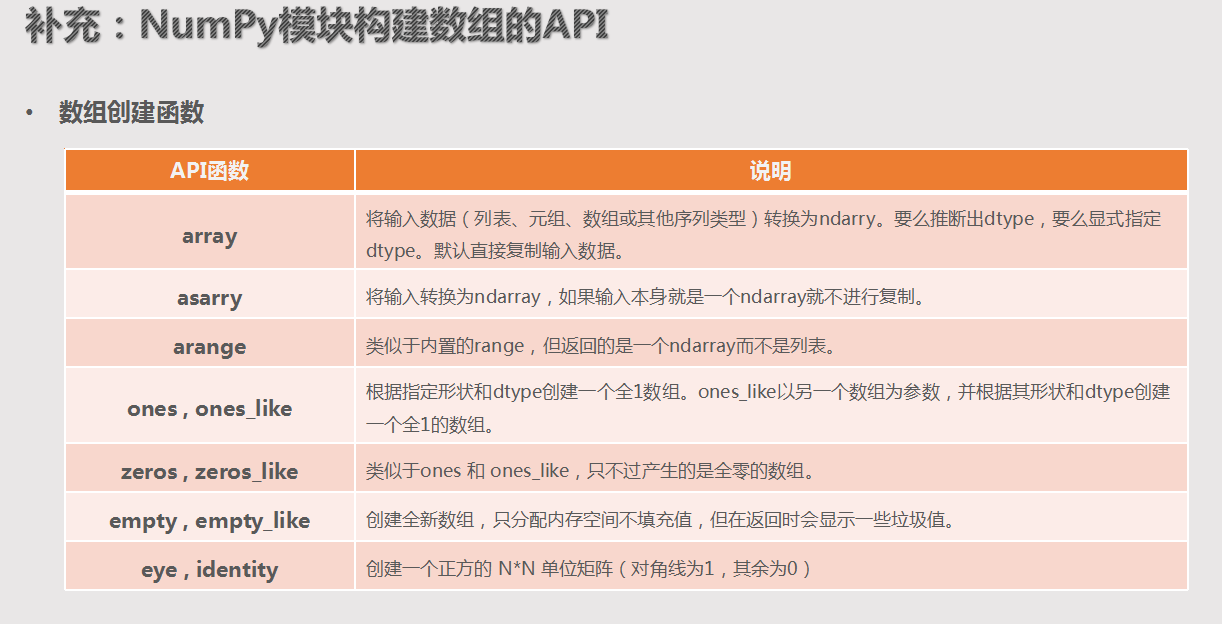Click the "API函数" table header
The width and height of the screenshot is (1222, 624).
(210, 170)
